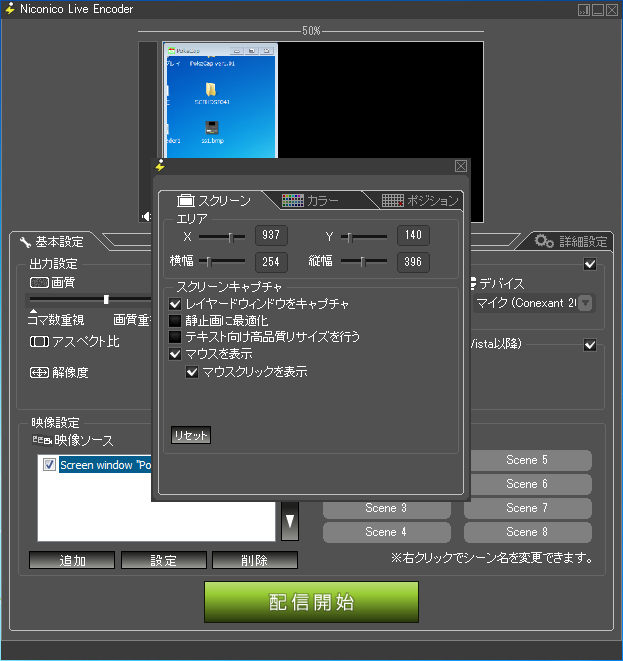
Task: Select Scene 3
Action: point(387,508)
